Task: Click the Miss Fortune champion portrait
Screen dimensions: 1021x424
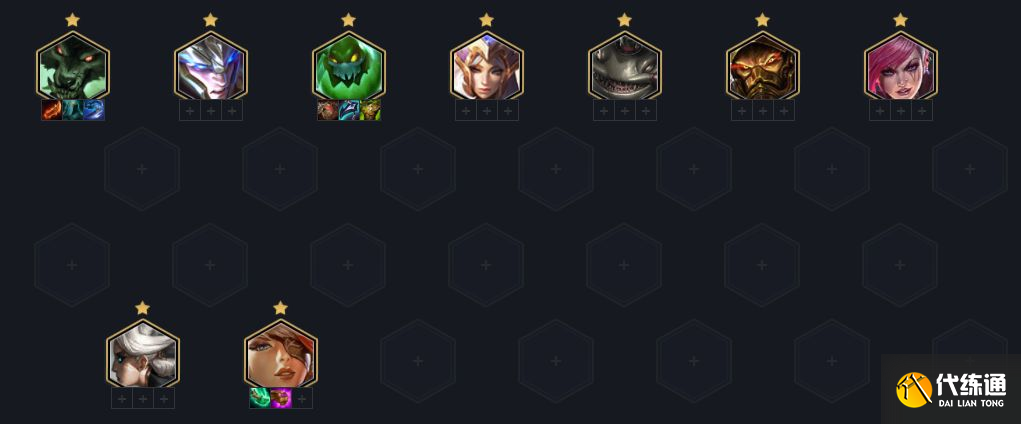Action: click(281, 354)
